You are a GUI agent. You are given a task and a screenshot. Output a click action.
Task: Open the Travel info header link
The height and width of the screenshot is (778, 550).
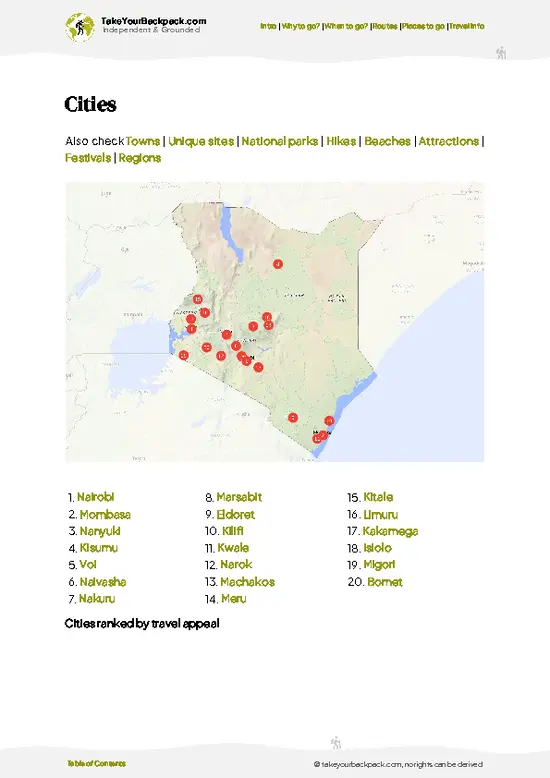click(x=467, y=26)
